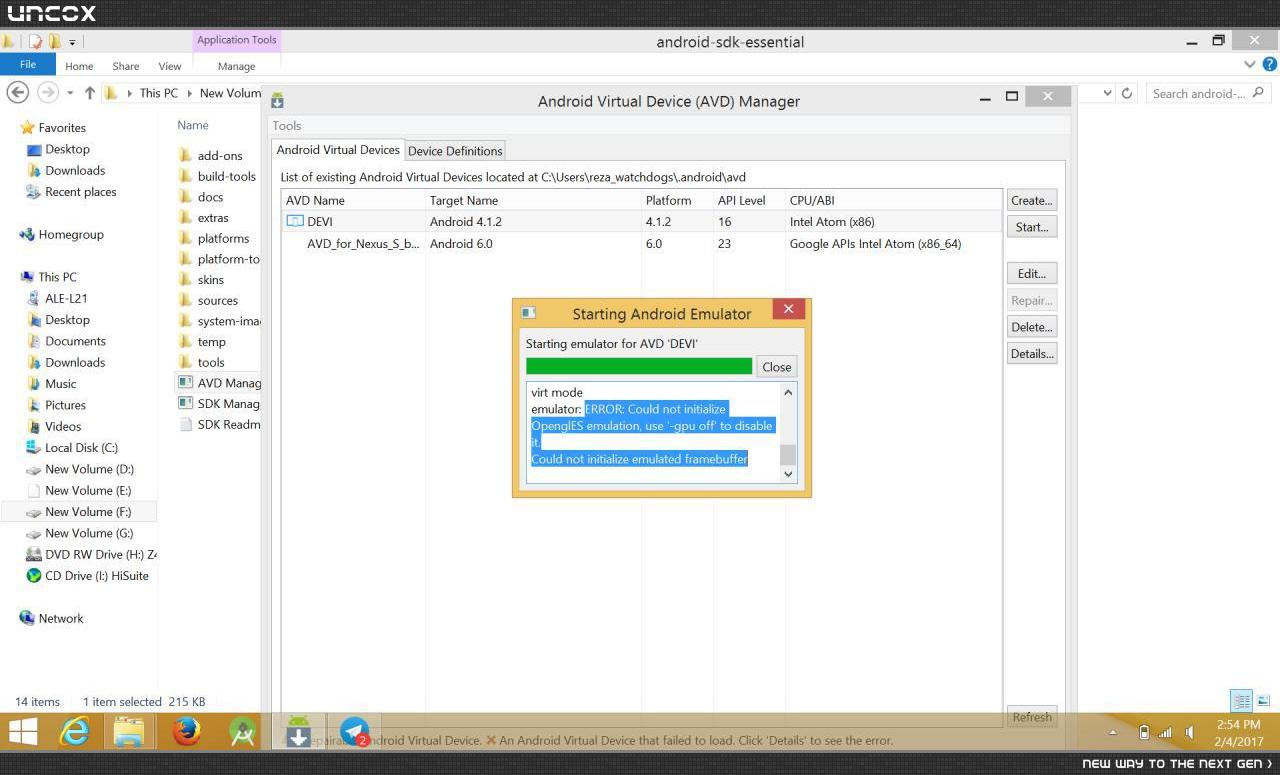The height and width of the screenshot is (775, 1280).
Task: Switch to the Device Definitions tab
Action: (x=455, y=151)
